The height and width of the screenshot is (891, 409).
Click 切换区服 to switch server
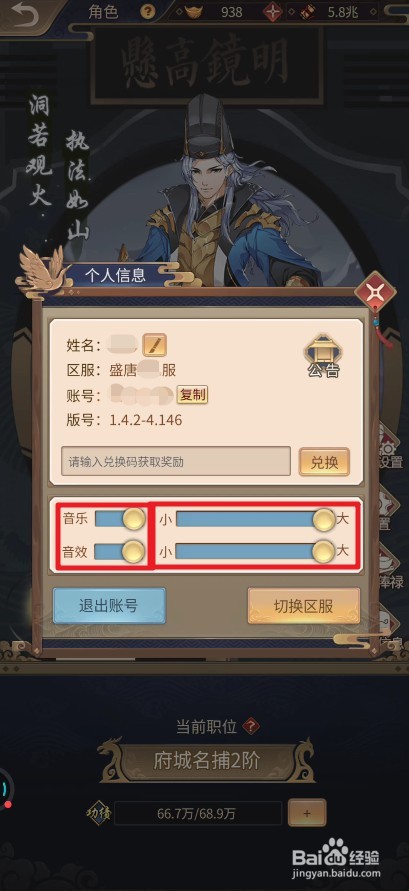304,606
